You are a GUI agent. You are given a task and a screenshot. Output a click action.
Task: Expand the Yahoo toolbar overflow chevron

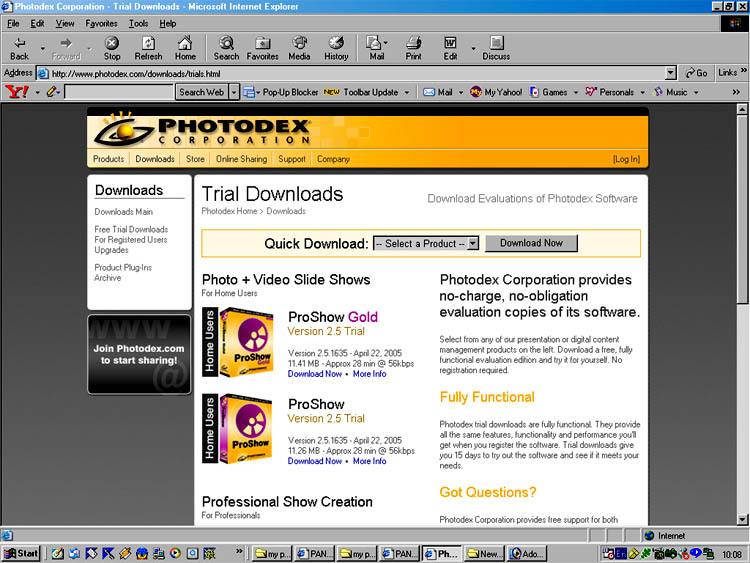click(x=736, y=92)
